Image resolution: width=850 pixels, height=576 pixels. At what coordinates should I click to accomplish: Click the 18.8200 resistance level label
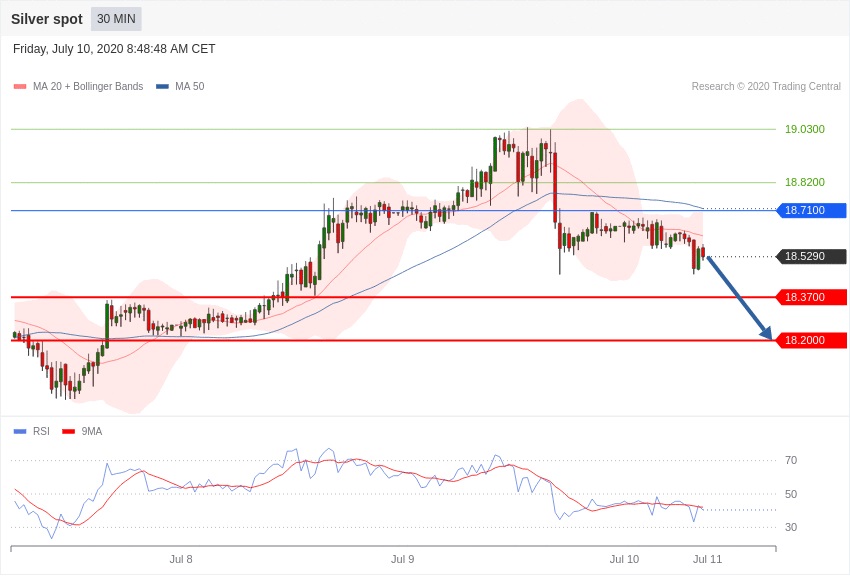[x=804, y=183]
